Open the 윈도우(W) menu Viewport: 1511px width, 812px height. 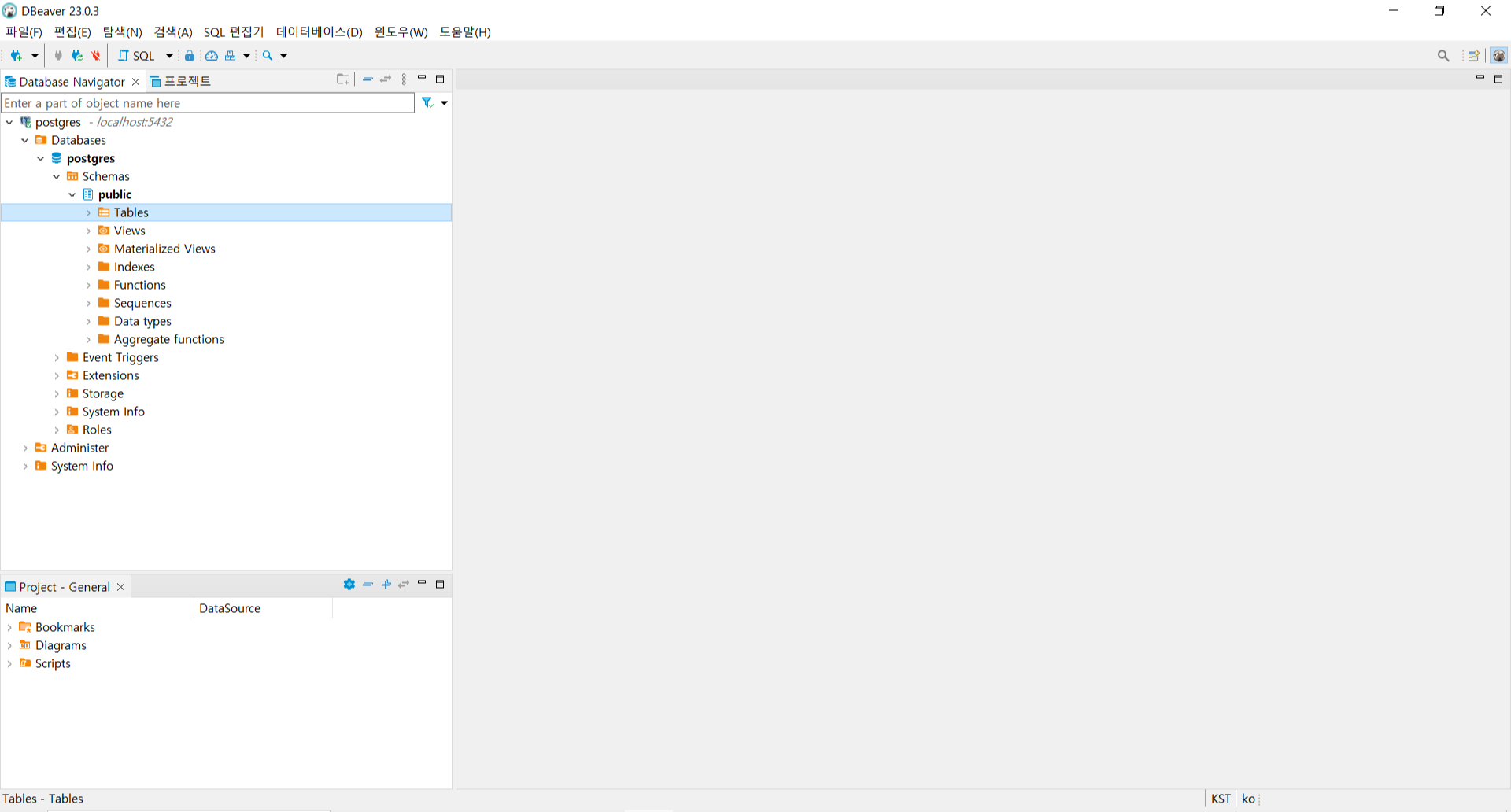click(x=401, y=32)
